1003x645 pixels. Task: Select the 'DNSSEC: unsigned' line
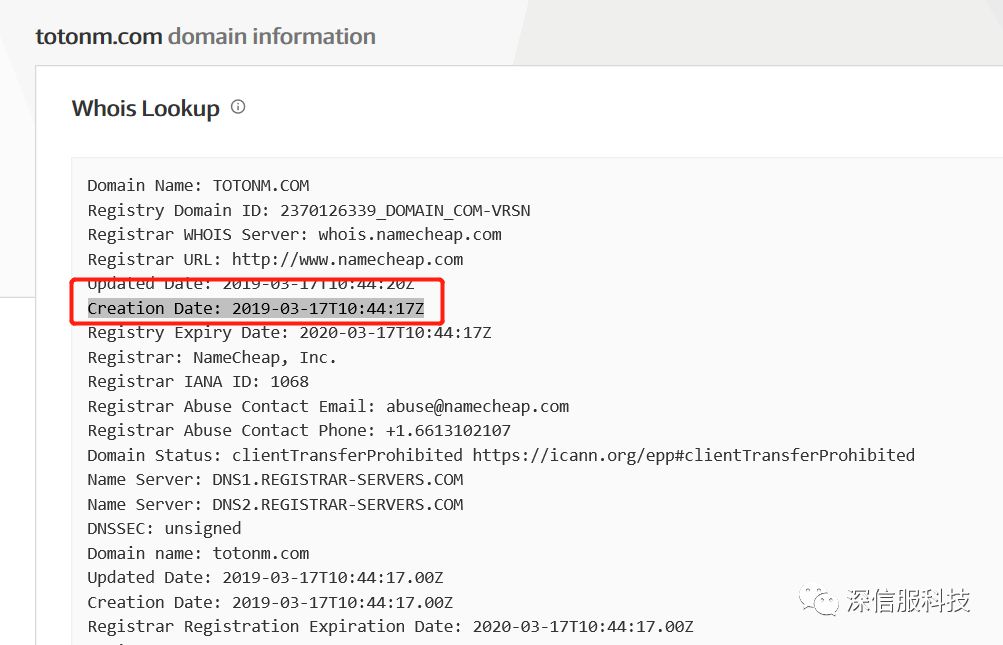tap(164, 529)
